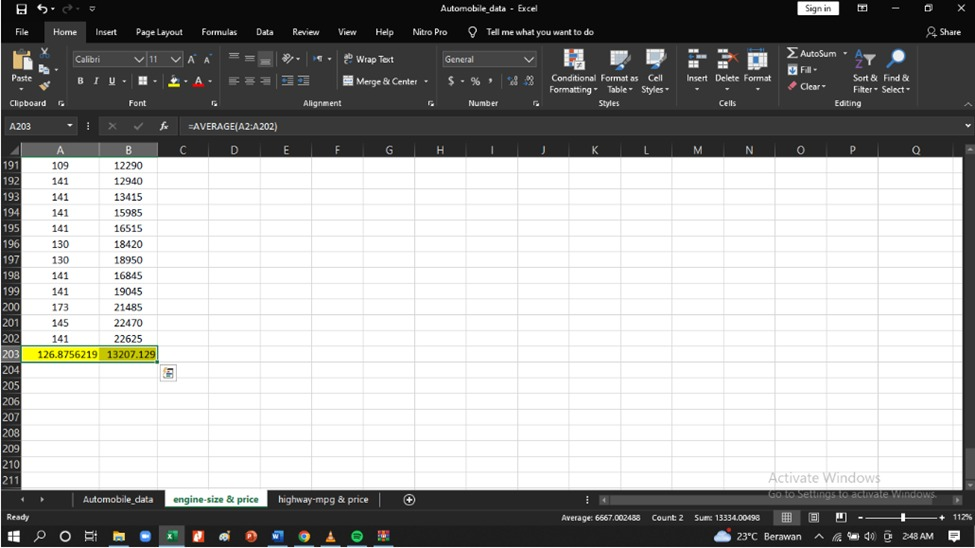The width and height of the screenshot is (975, 548).
Task: Open Windows Start menu
Action: coord(14,536)
